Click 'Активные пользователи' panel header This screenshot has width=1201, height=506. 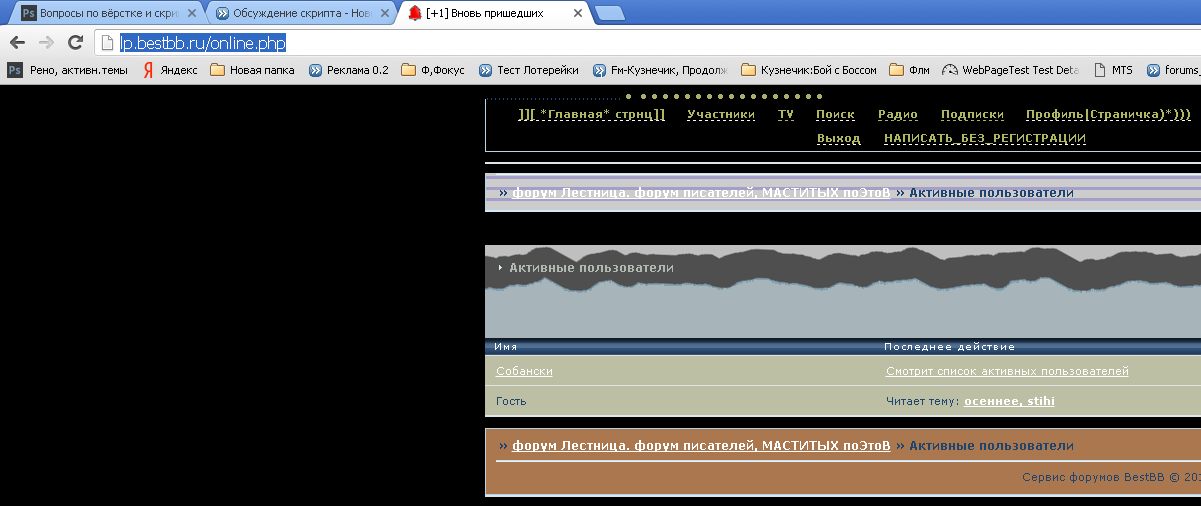coord(591,268)
